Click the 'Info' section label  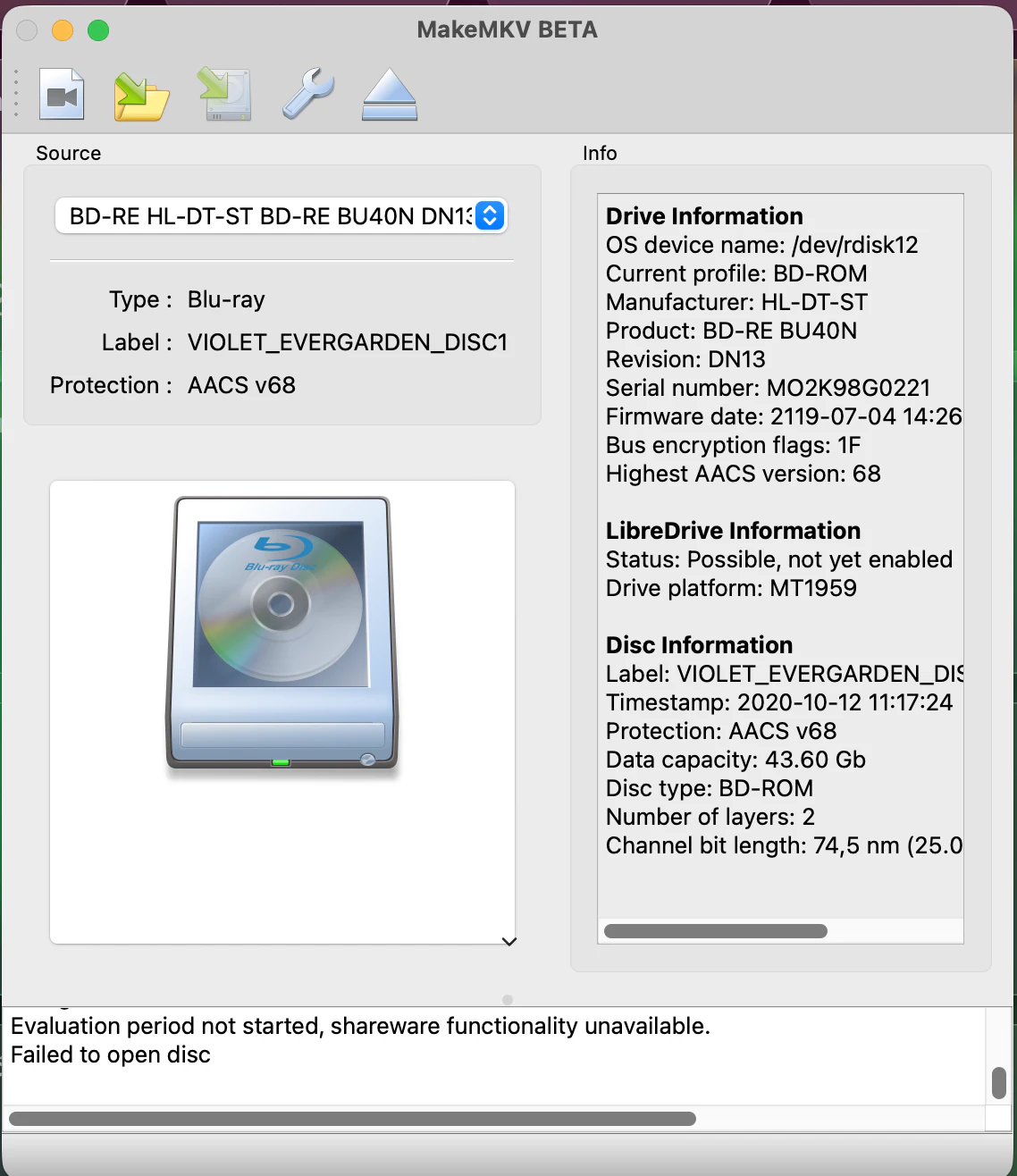(600, 153)
